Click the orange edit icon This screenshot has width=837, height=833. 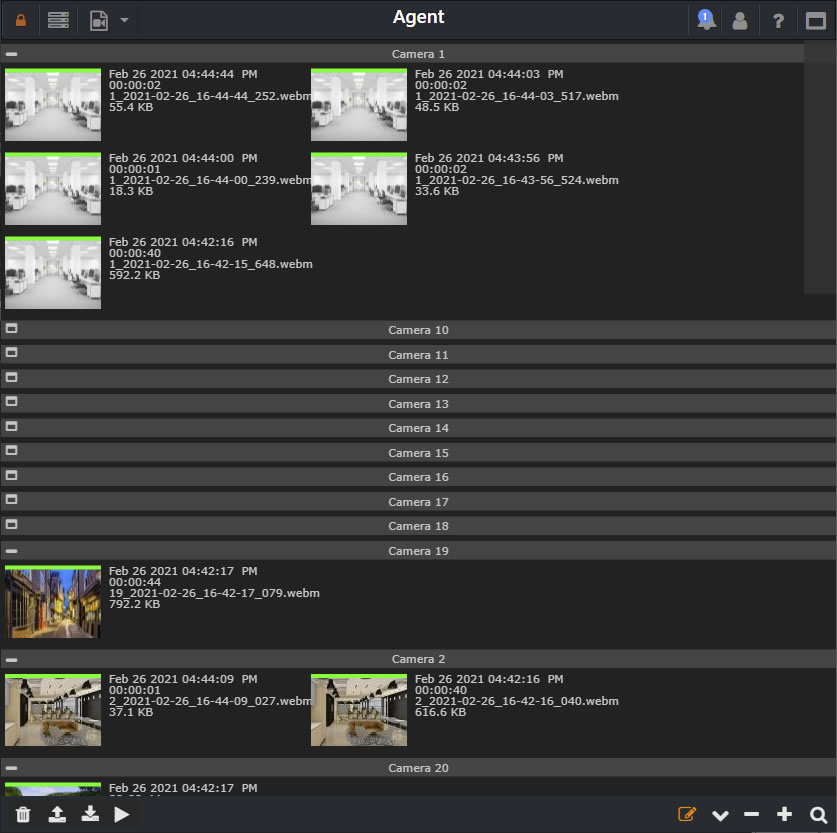(687, 814)
